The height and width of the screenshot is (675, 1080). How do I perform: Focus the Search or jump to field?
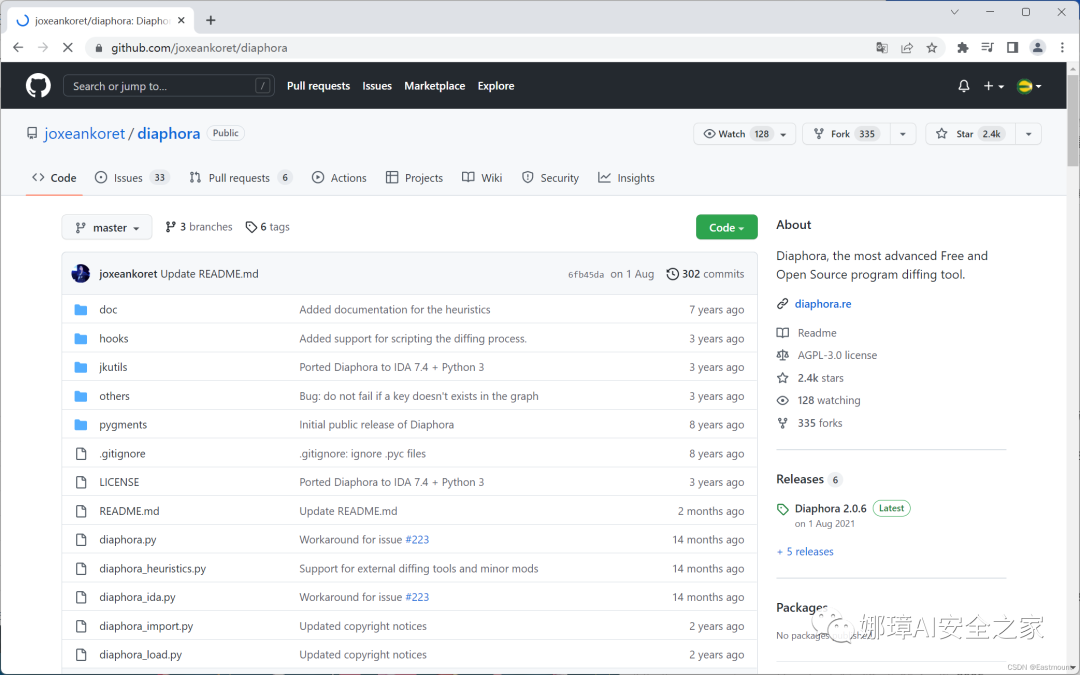pyautogui.click(x=169, y=86)
